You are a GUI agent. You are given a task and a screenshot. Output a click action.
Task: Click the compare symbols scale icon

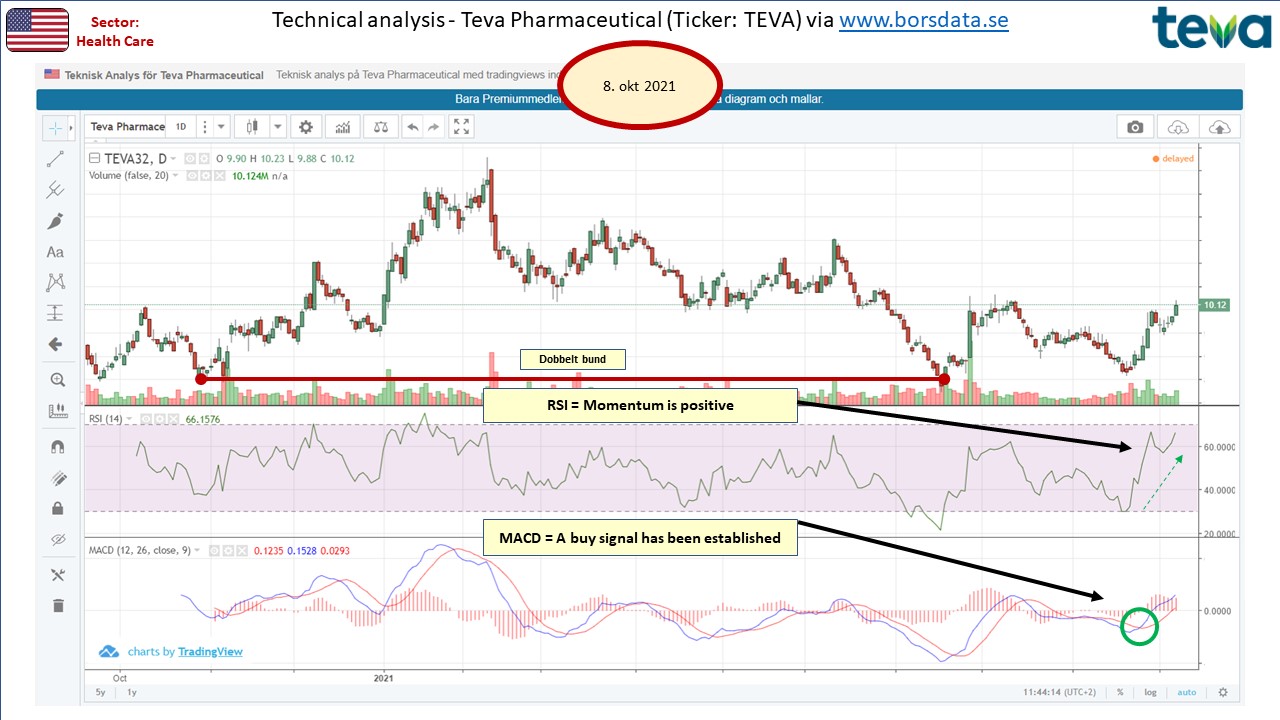coord(381,127)
